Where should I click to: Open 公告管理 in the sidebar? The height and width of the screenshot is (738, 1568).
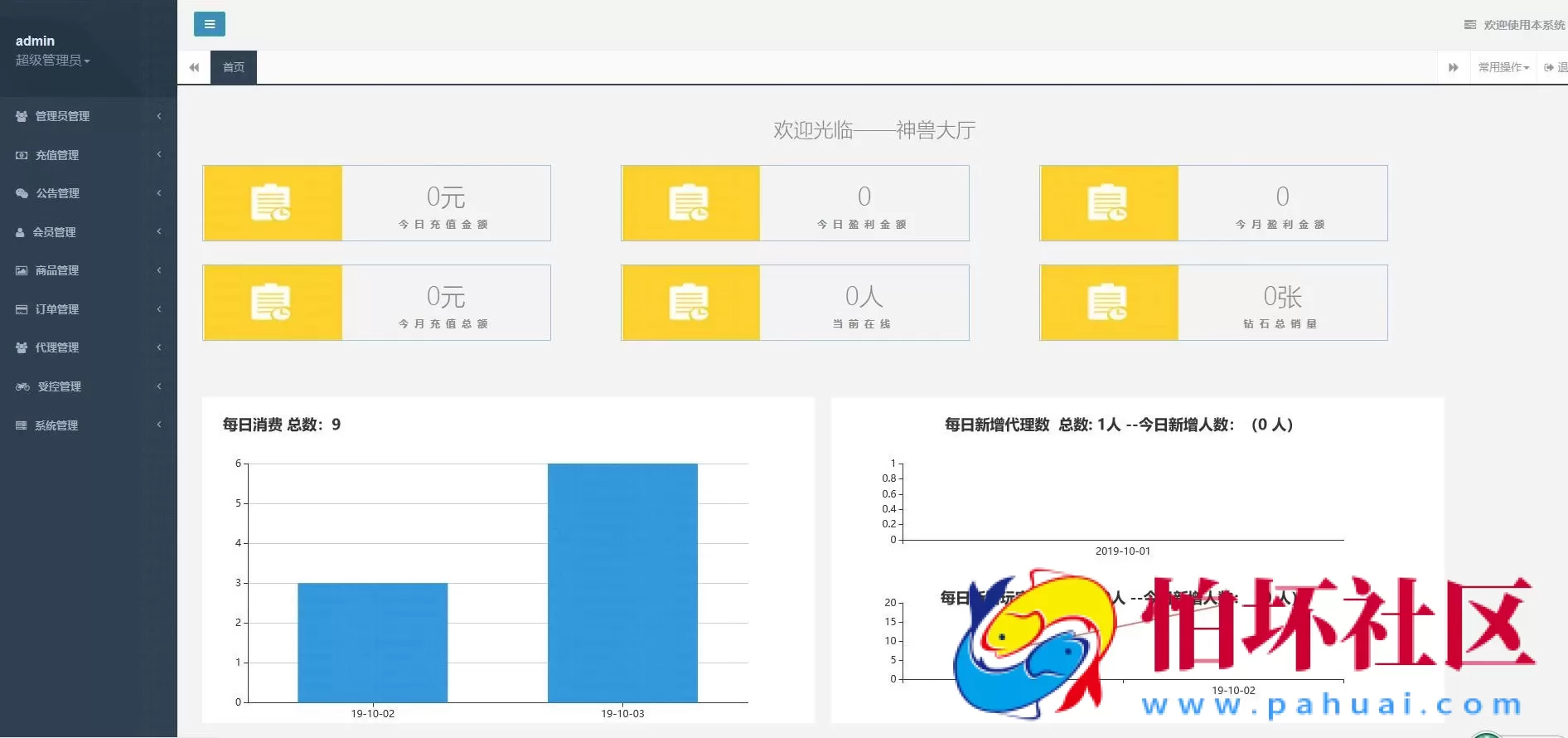[58, 193]
